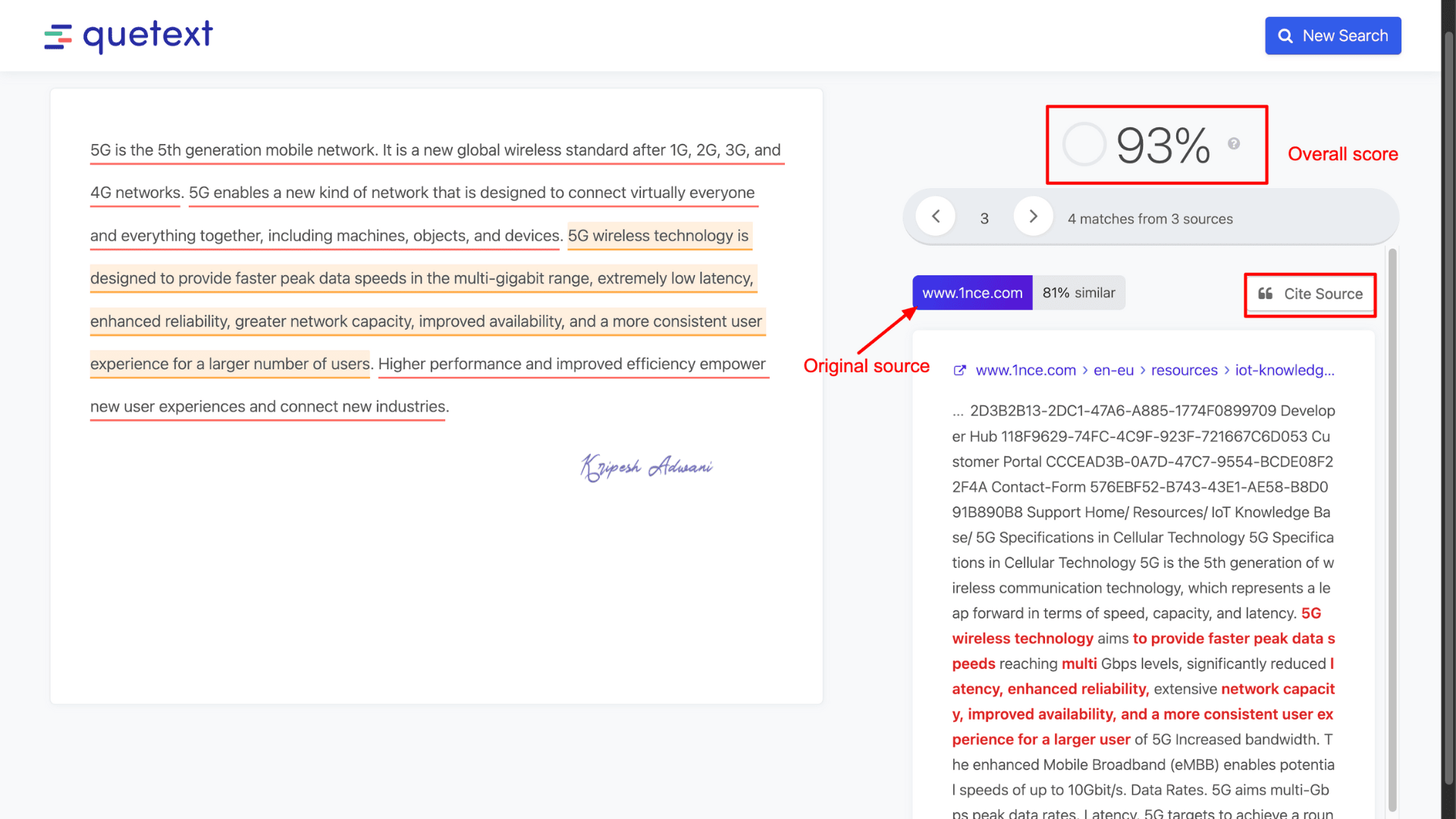Click the quotation mark icon in Cite Source
1456x819 pixels.
tap(1266, 293)
